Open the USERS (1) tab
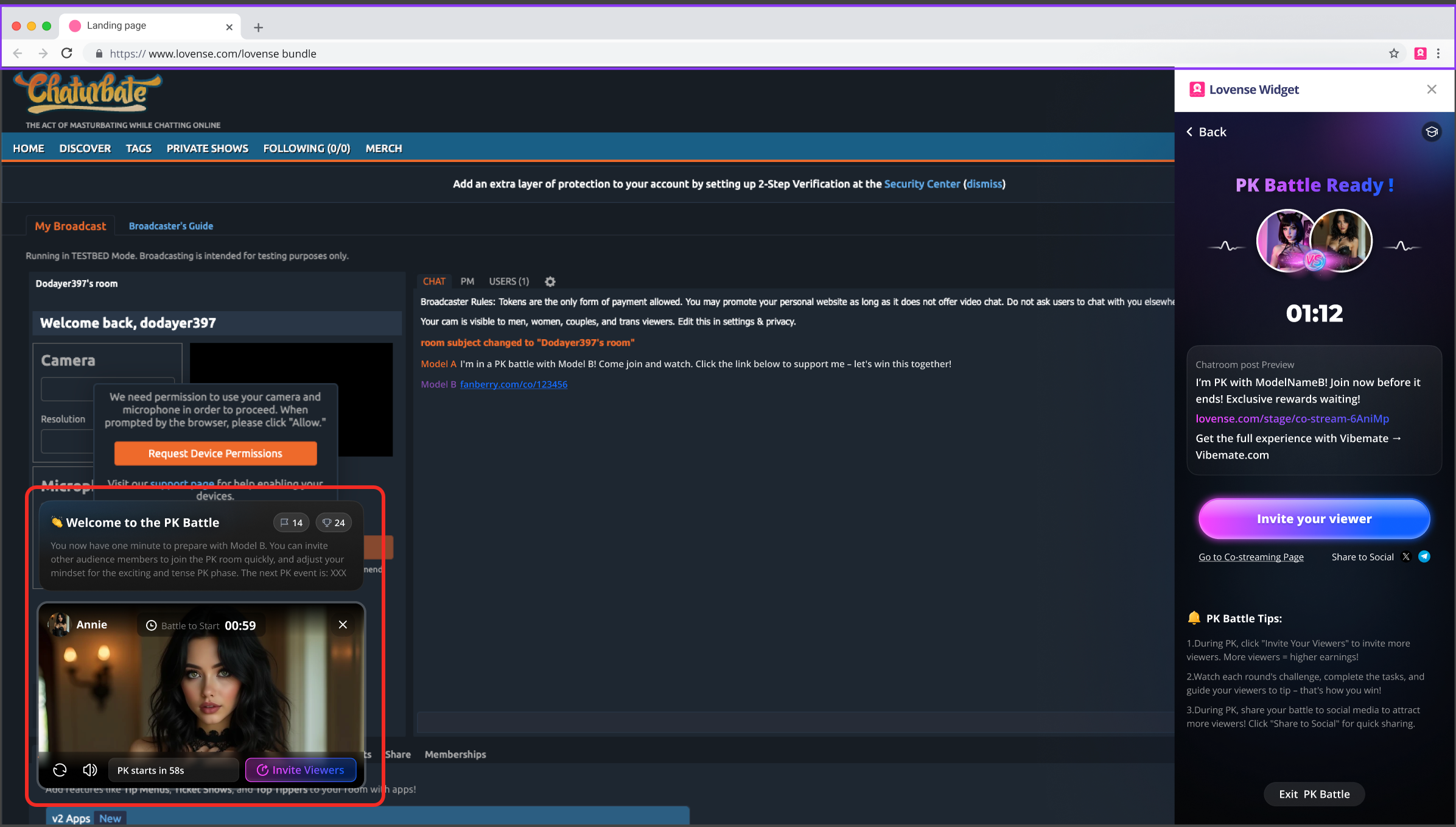 point(509,281)
